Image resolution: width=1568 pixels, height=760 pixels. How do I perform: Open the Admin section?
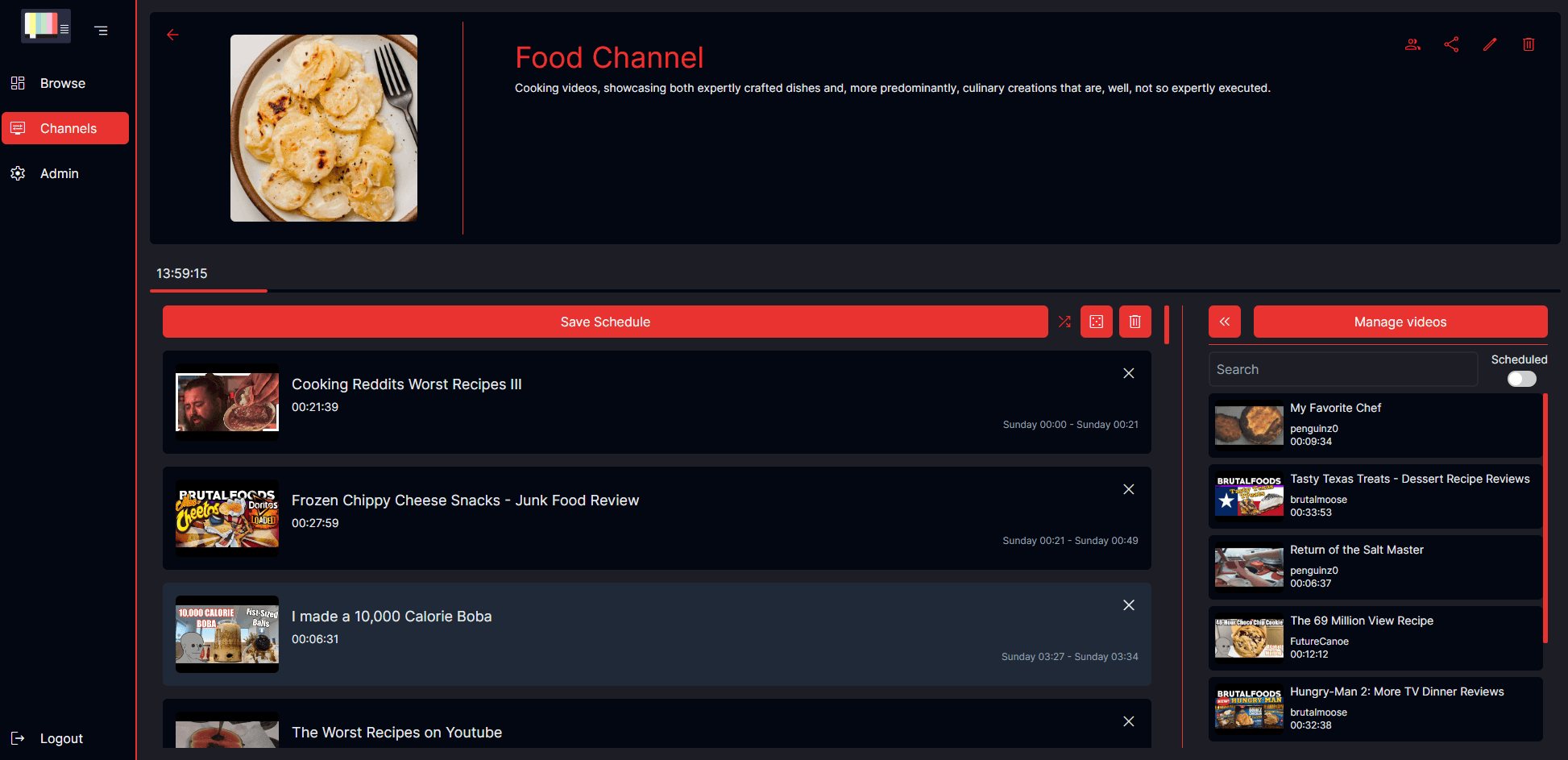click(60, 173)
